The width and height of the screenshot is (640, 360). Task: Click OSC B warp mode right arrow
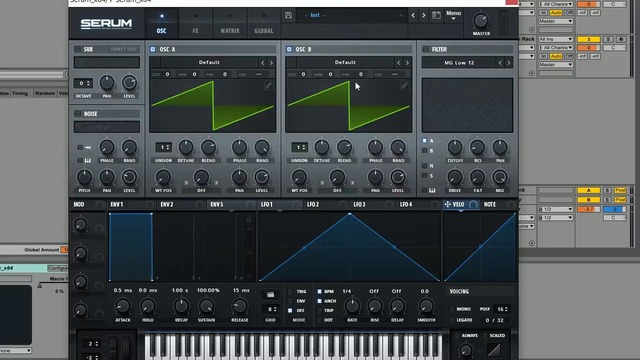(352, 183)
